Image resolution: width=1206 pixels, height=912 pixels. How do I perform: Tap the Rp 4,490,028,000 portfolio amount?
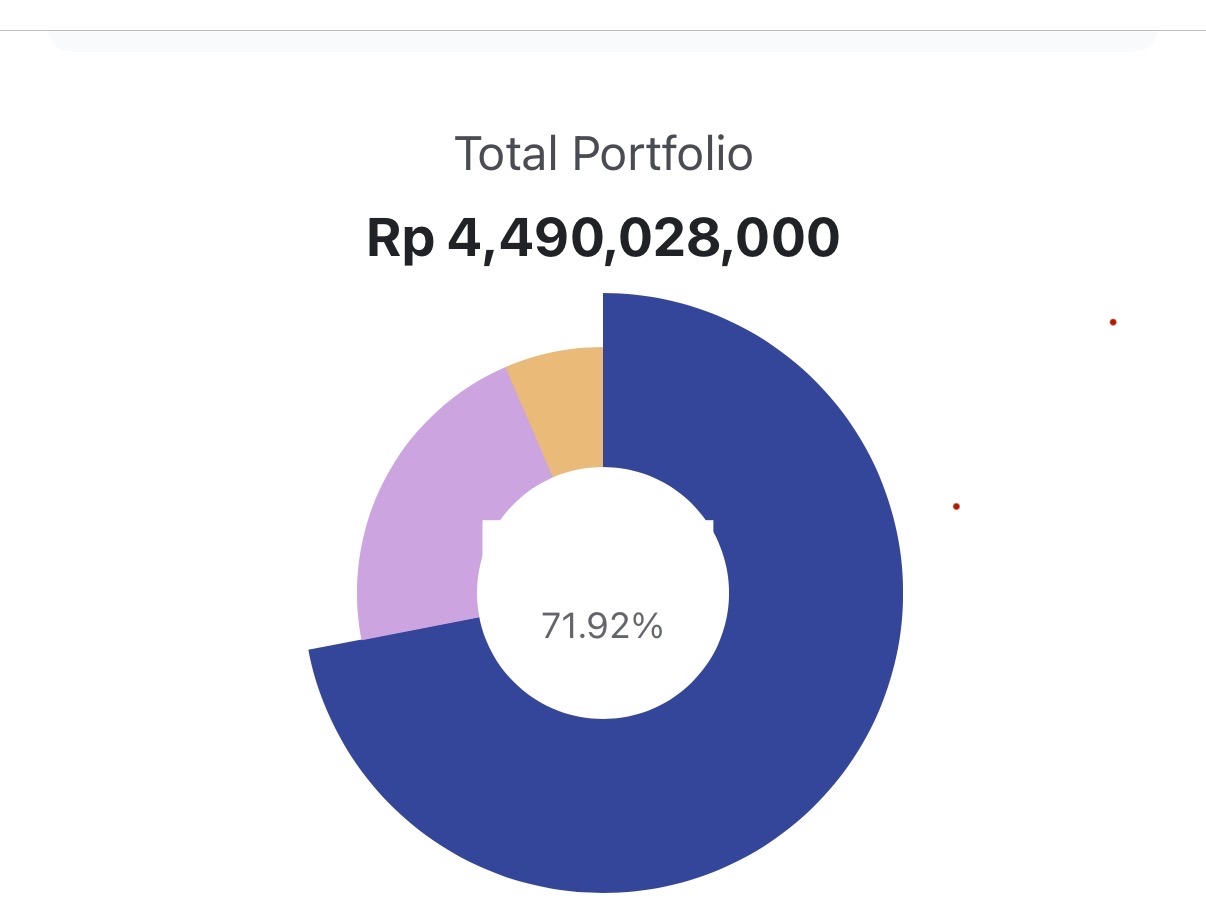click(x=603, y=239)
